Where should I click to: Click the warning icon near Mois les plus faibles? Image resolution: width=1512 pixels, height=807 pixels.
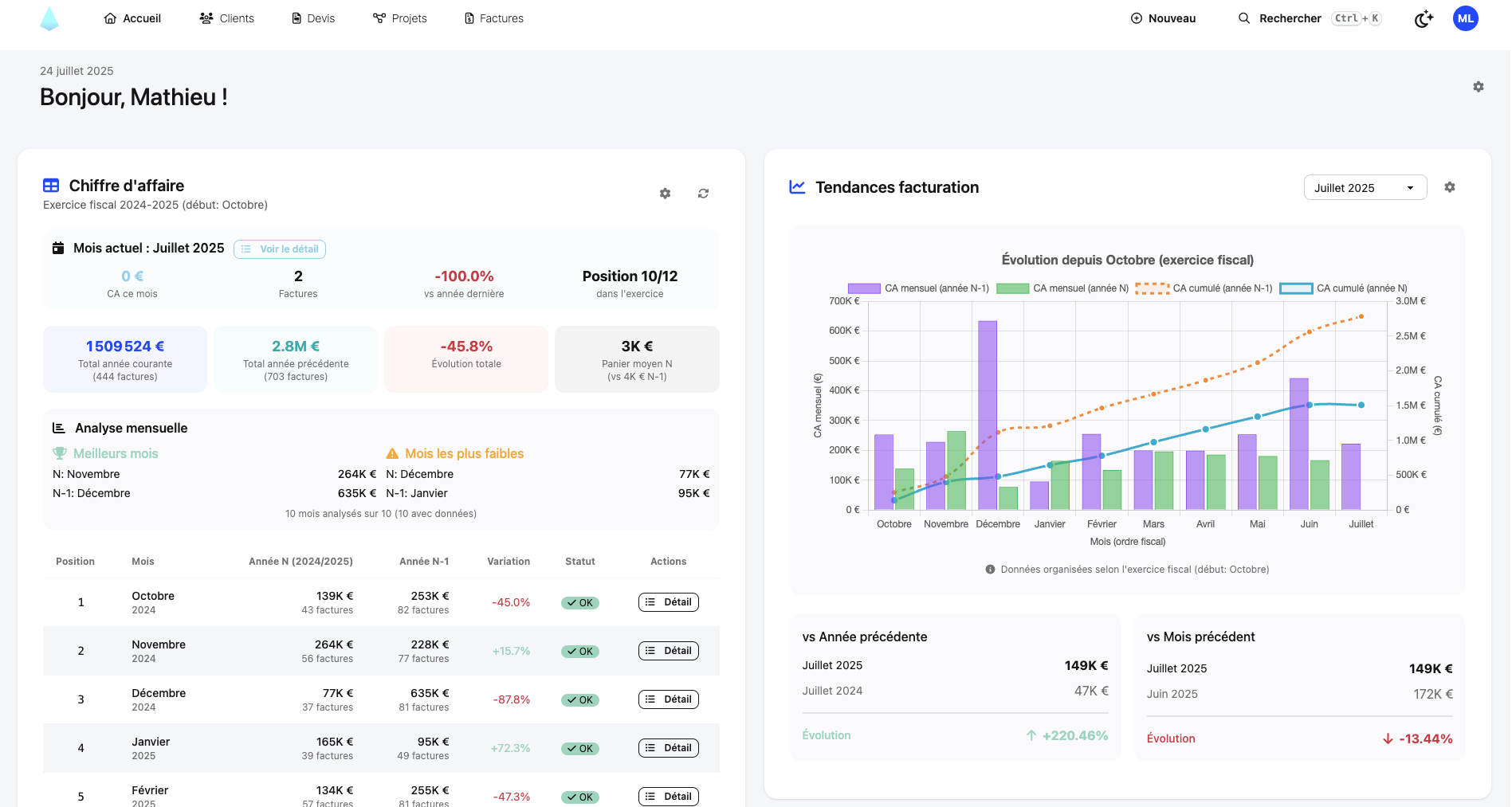pos(391,452)
